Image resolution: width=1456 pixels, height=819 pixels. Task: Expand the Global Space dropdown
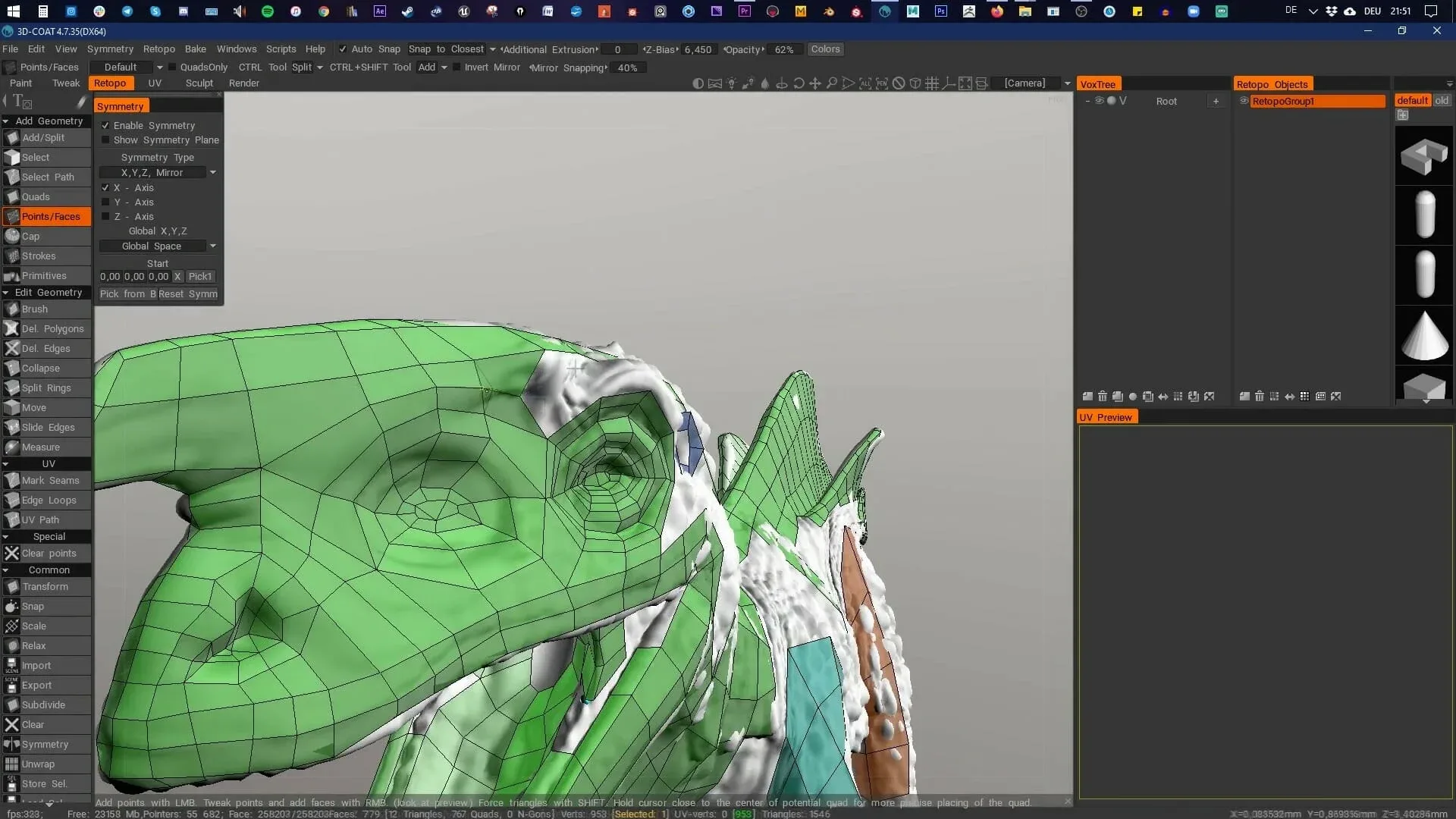click(x=213, y=246)
